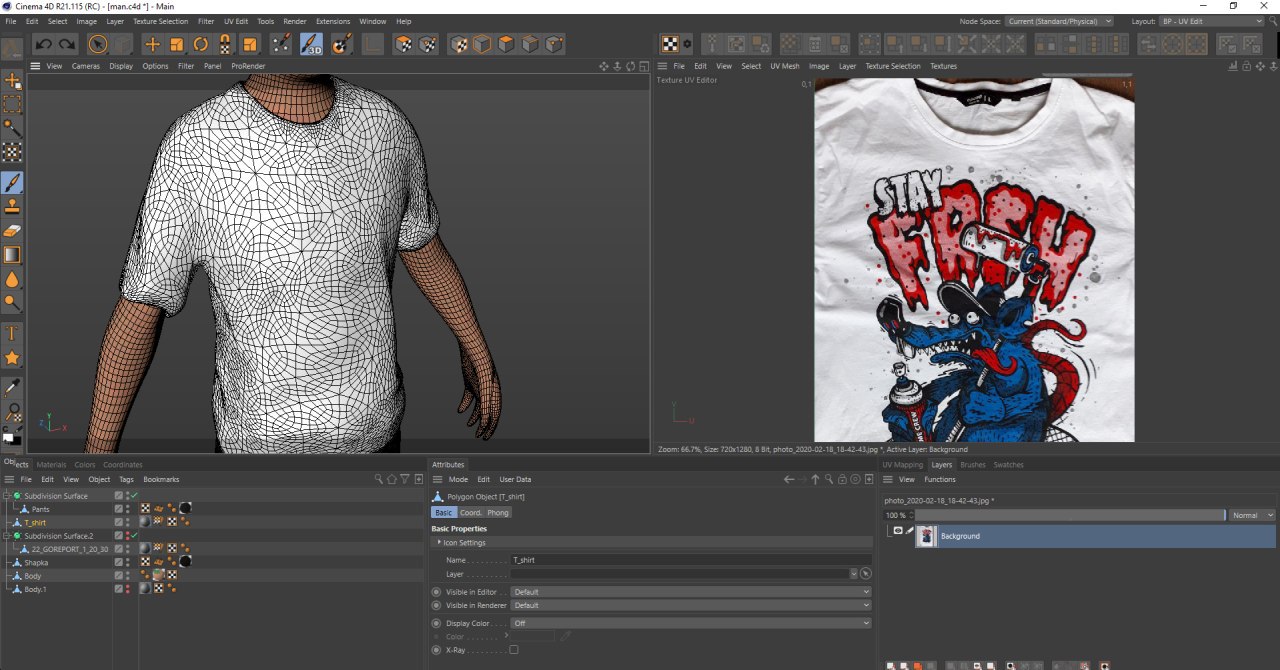Screen dimensions: 1280x670
Task: Select the Gradient tool in the left palette
Action: coord(12,255)
